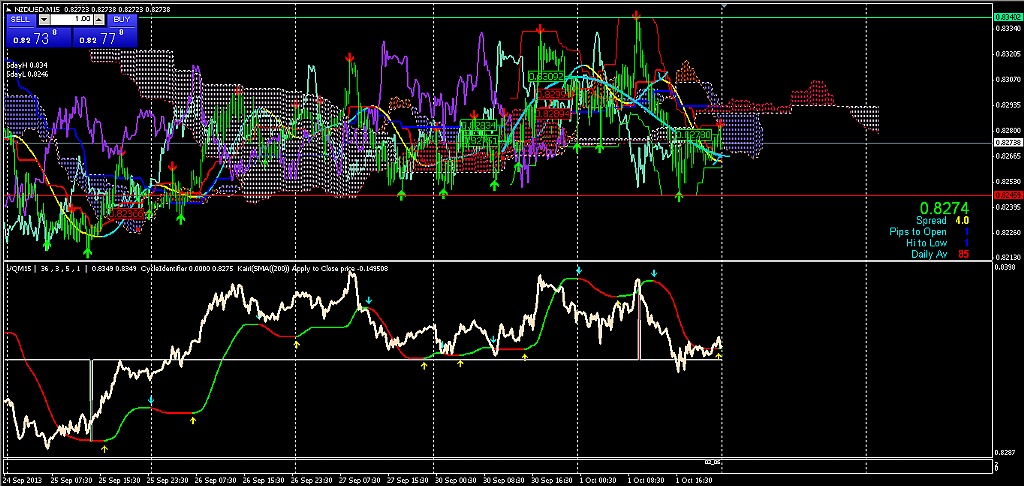Viewport: 1024px width, 486px height.
Task: Click the 1.00 lot volume field
Action: click(72, 20)
